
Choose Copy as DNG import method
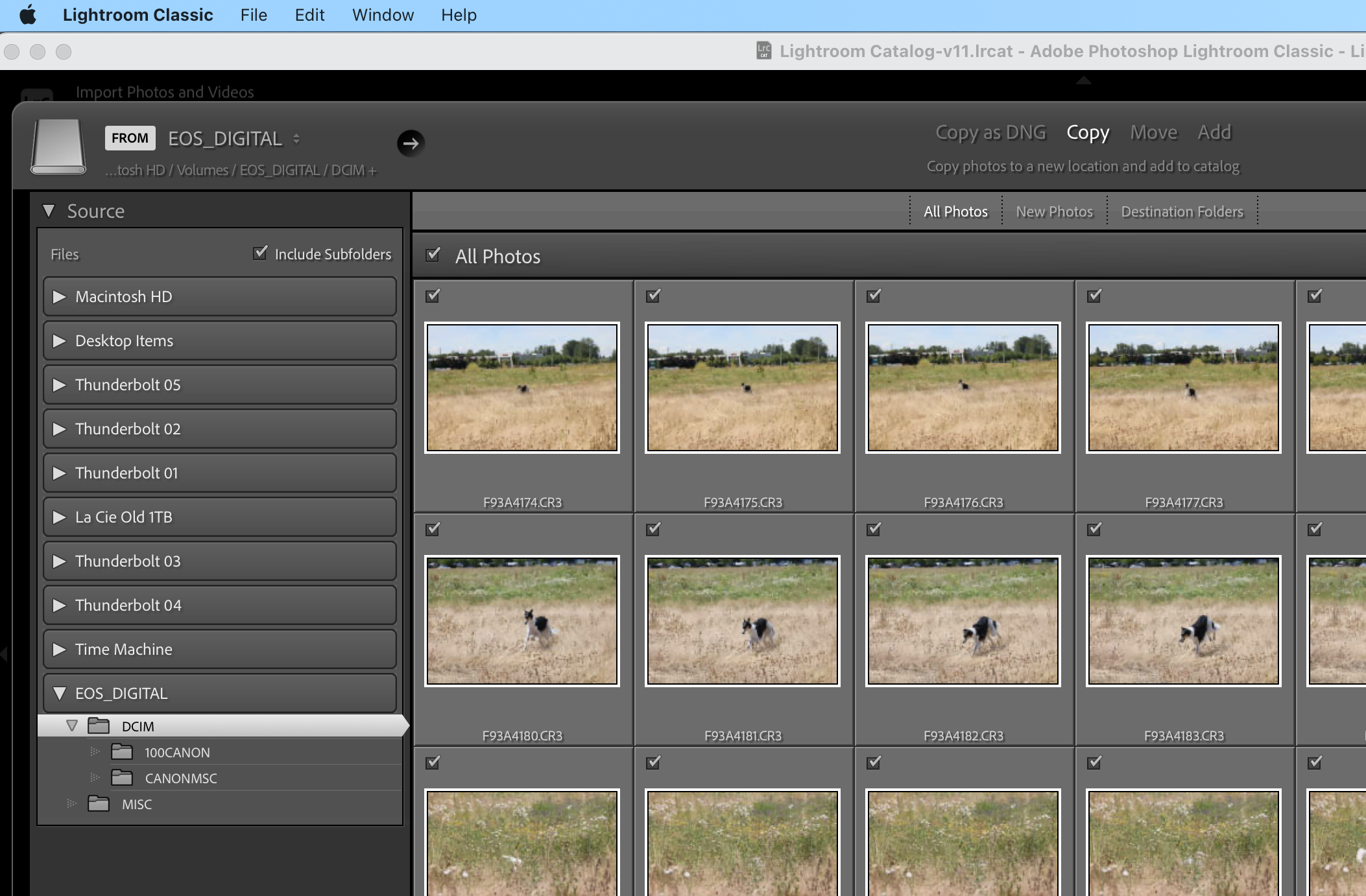click(990, 132)
